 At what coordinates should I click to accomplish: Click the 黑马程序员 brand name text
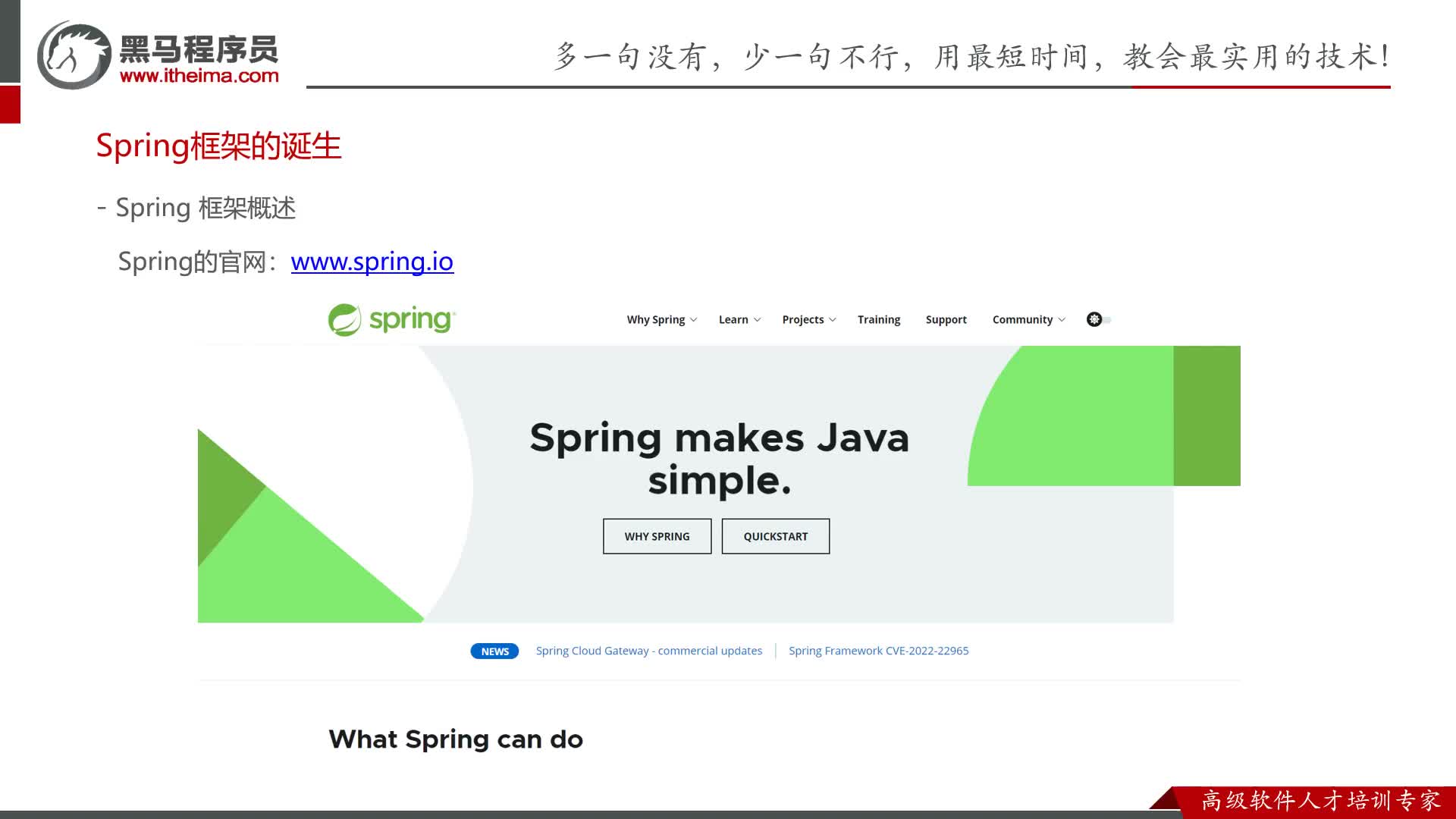click(x=199, y=49)
